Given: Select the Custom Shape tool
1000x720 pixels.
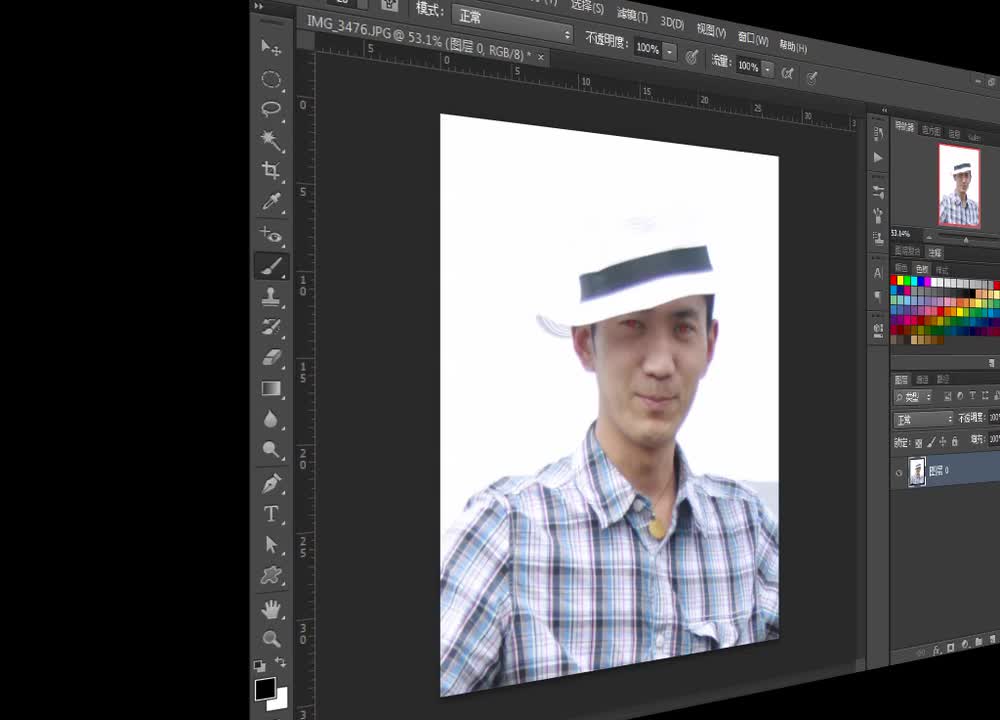Looking at the screenshot, I should tap(271, 575).
